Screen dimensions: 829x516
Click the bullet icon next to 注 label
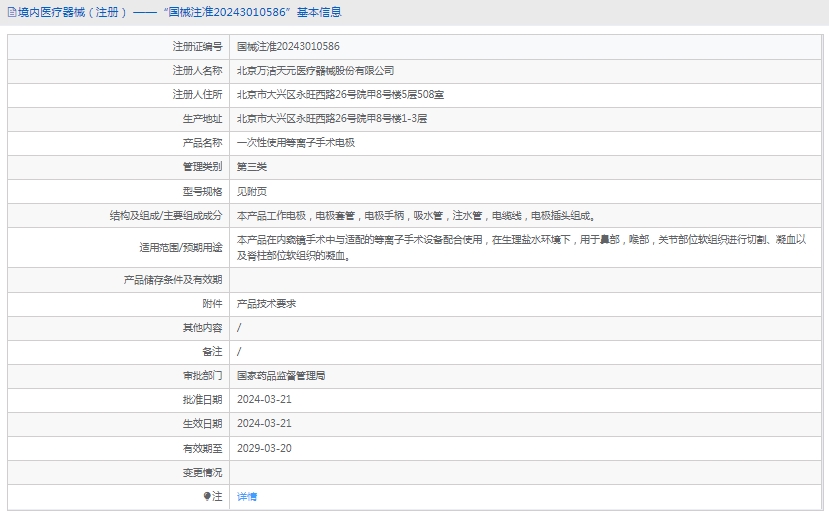click(207, 496)
